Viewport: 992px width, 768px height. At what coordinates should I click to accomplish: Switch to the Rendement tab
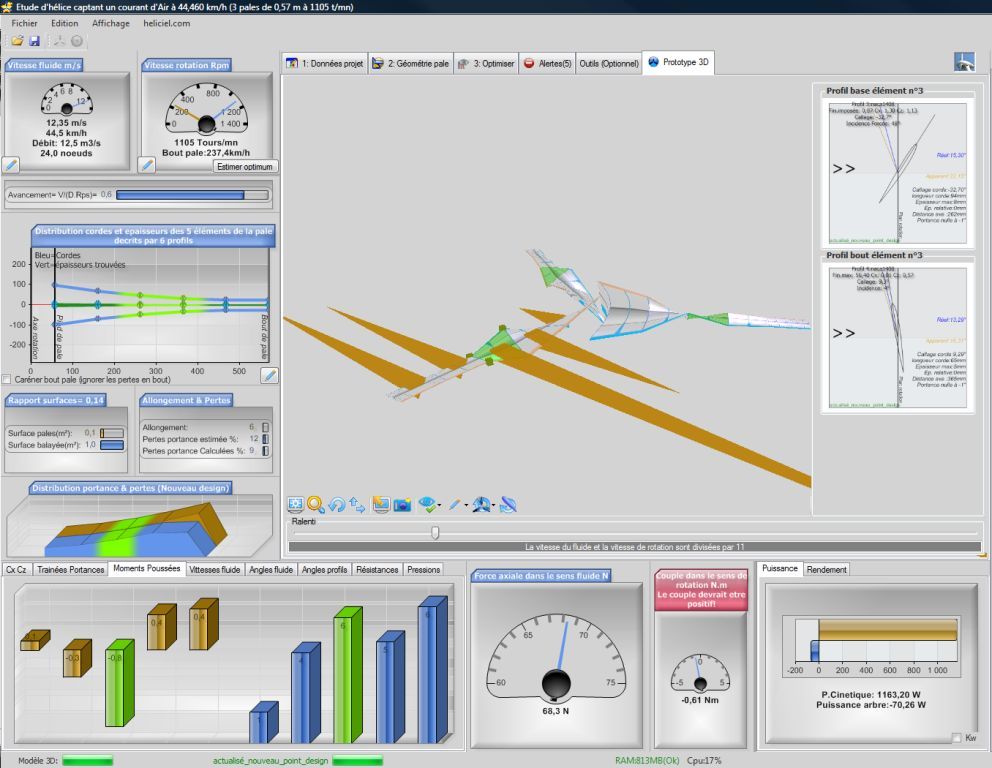click(x=826, y=569)
